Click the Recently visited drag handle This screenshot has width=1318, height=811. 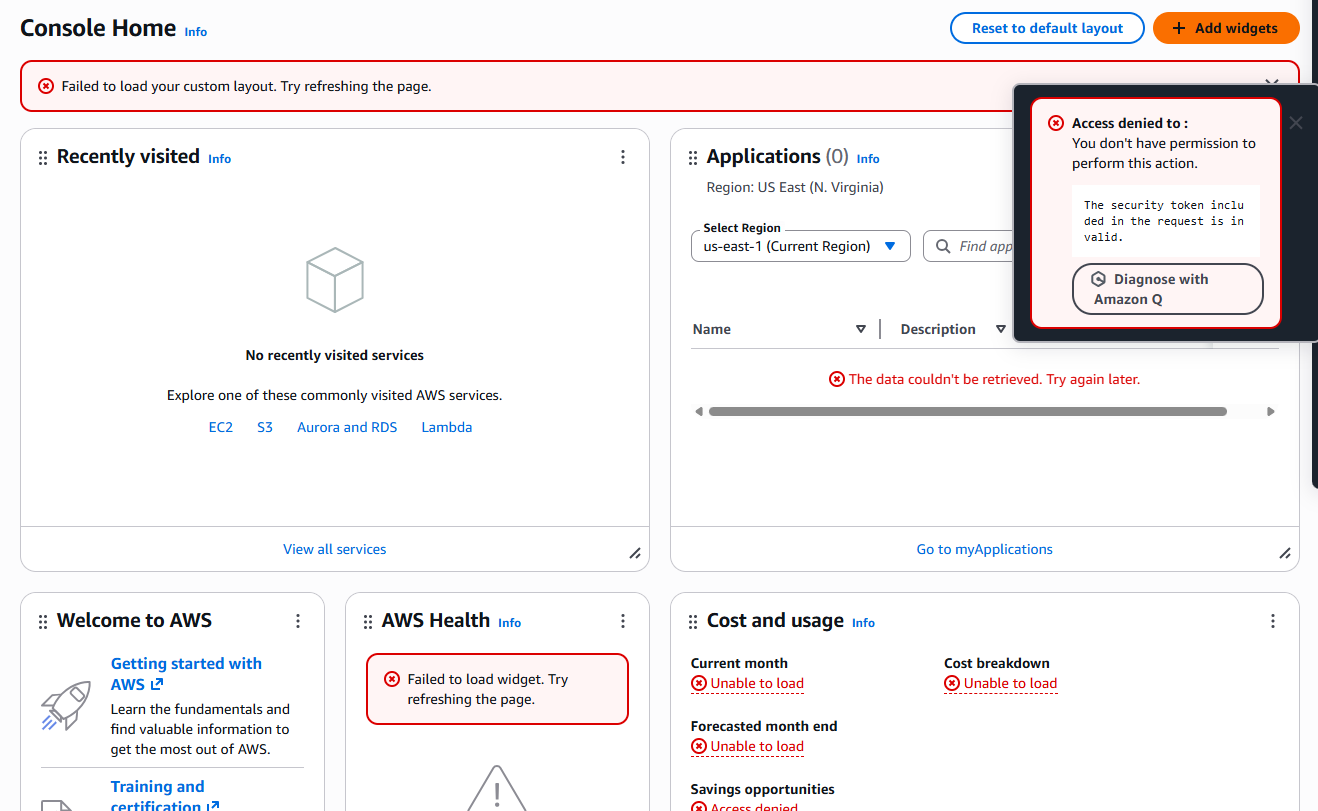click(x=43, y=158)
